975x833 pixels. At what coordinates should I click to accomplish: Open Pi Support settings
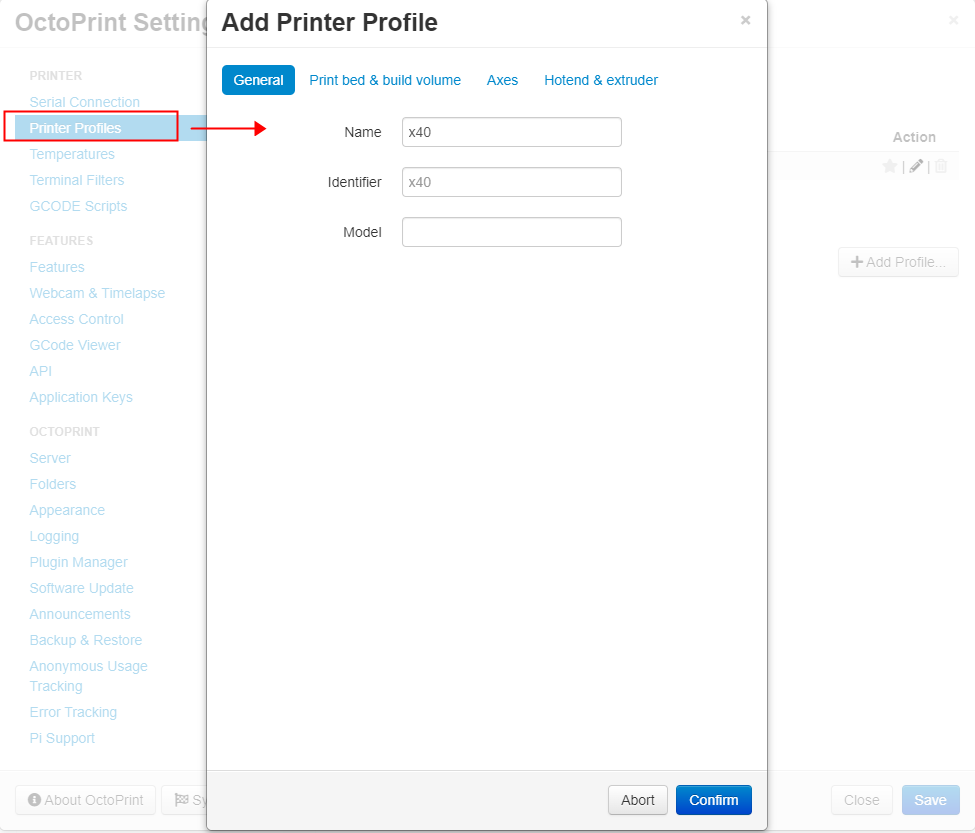(x=62, y=739)
